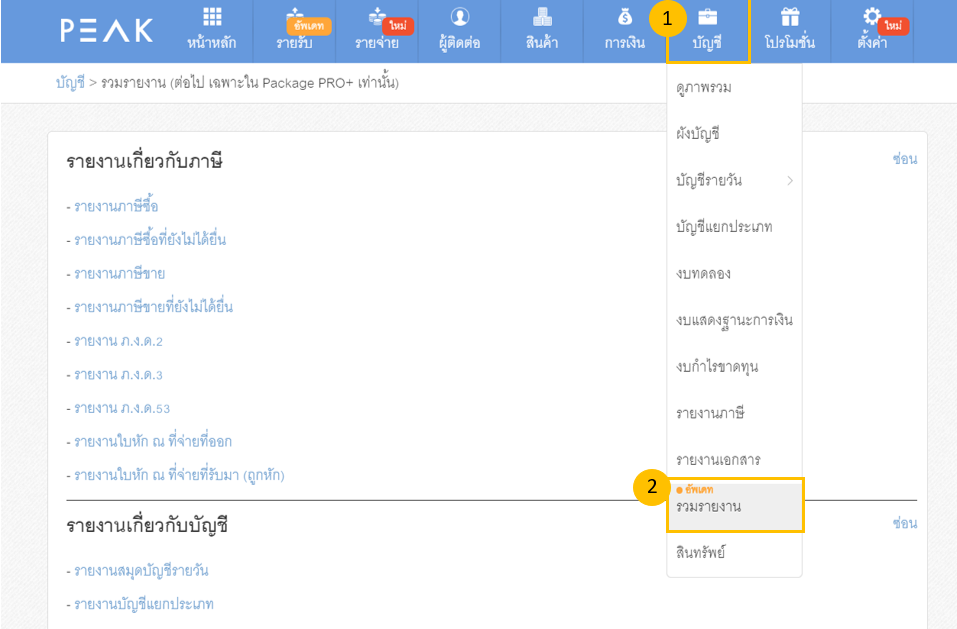The image size is (957, 629).
Task: Click the บัญชี breadcrumb link
Action: (70, 81)
